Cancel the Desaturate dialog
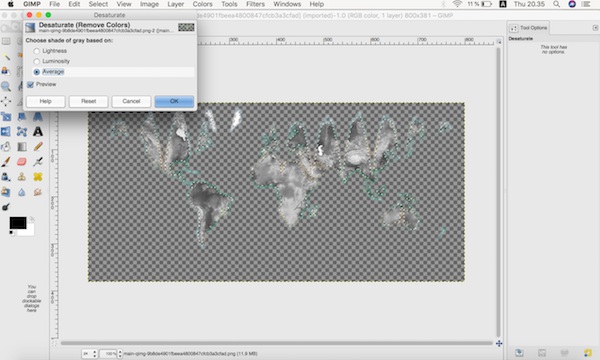 click(131, 101)
